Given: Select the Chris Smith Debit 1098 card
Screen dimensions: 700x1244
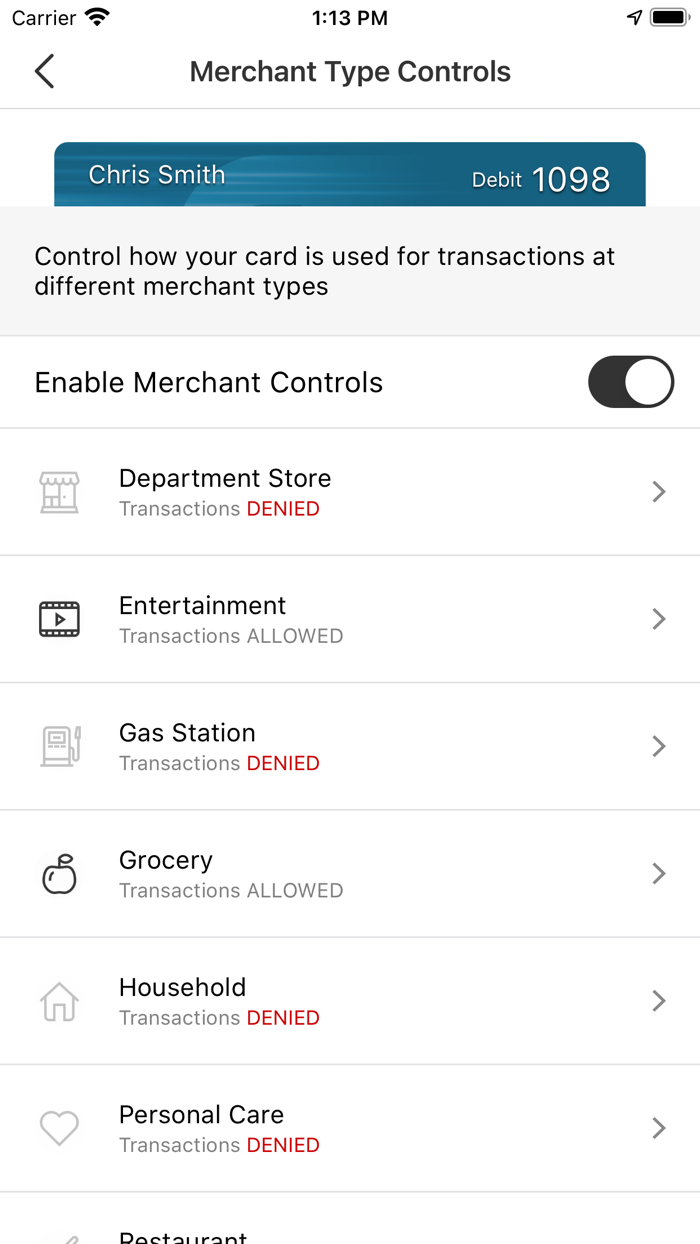Looking at the screenshot, I should 350,174.
